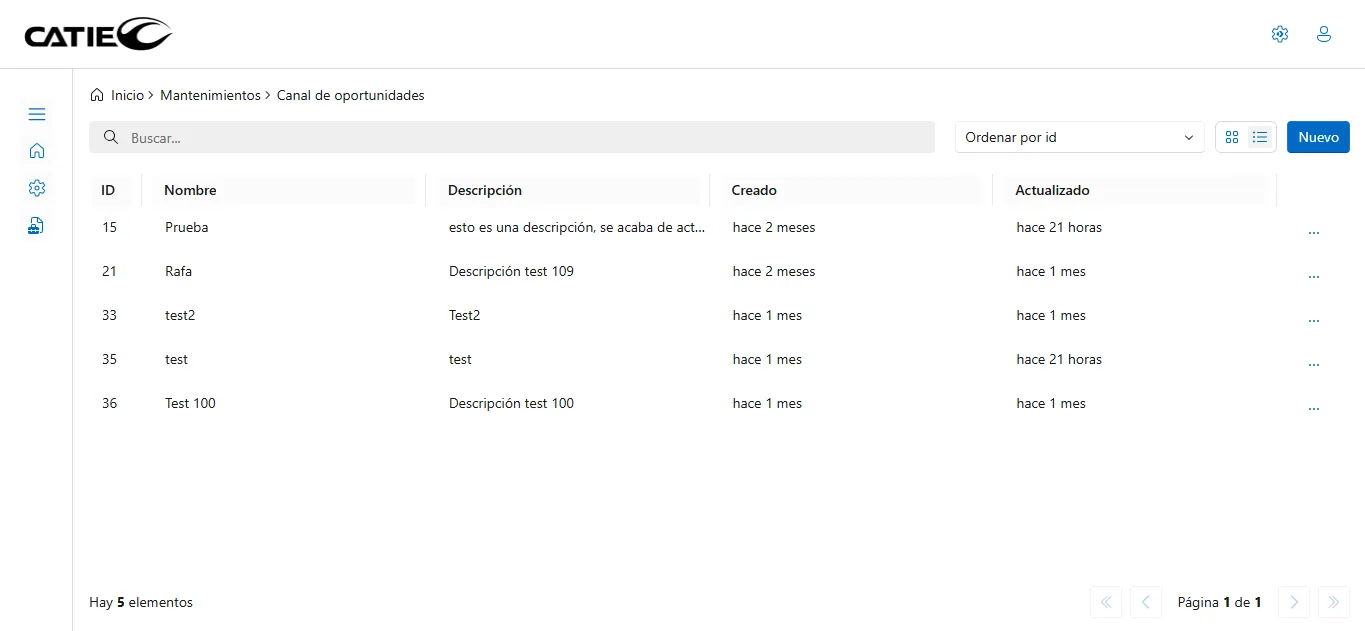The width and height of the screenshot is (1365, 631).
Task: Open the actions menu for the Rafa row
Action: pyautogui.click(x=1313, y=276)
